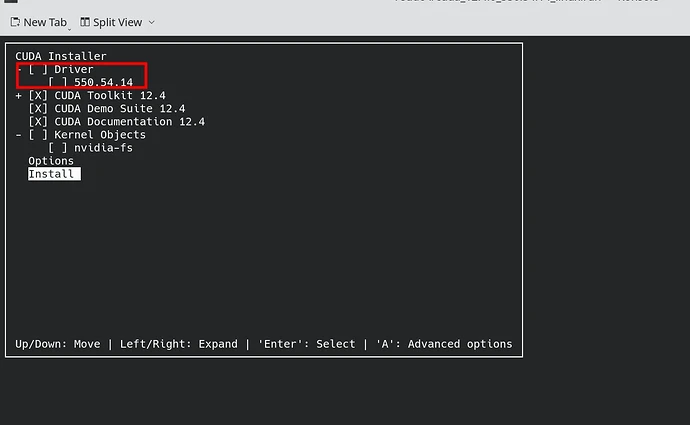Open the Split View dropdown arrow

[x=150, y=22]
